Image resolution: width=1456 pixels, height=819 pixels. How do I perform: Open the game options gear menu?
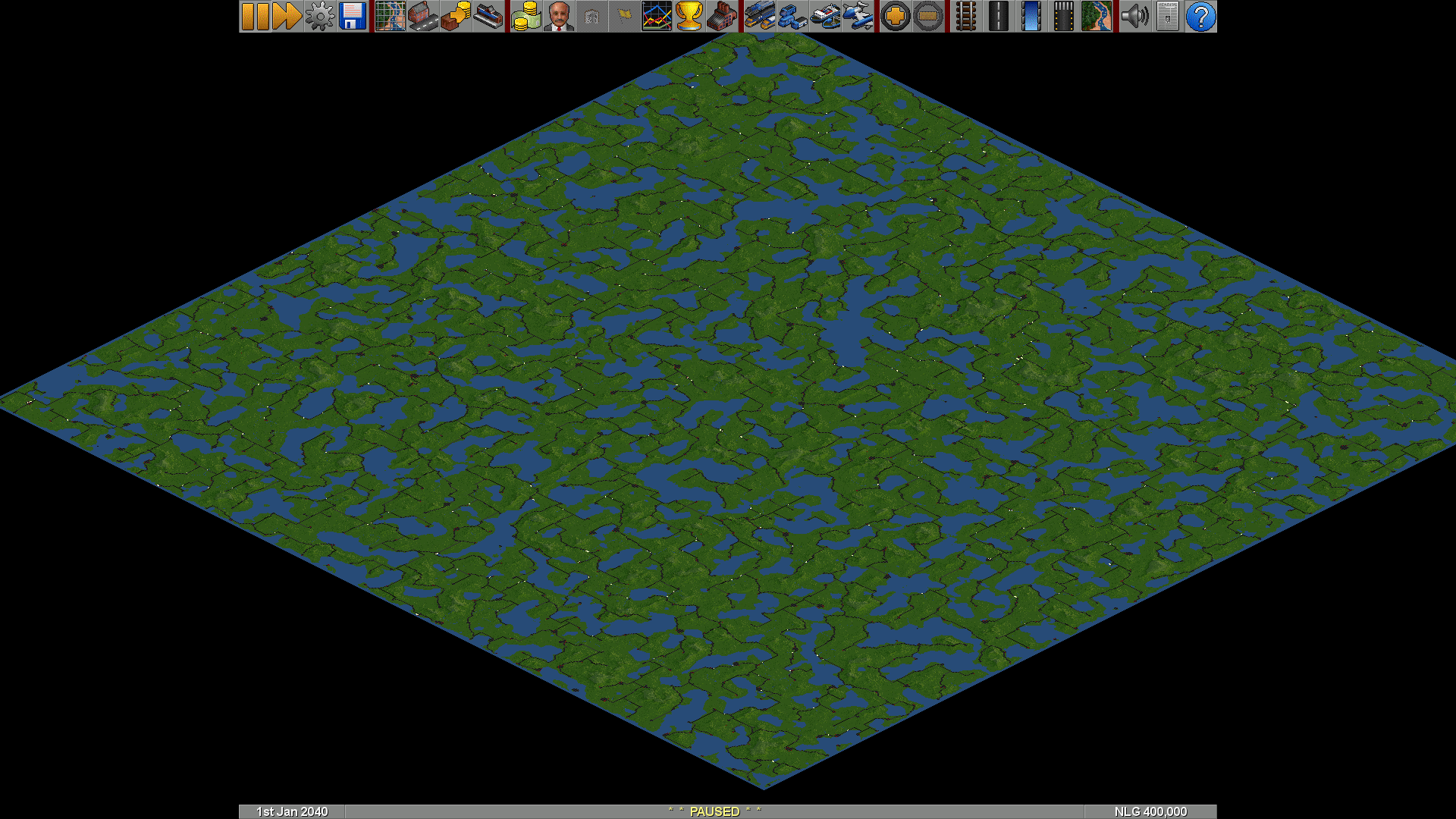point(320,16)
